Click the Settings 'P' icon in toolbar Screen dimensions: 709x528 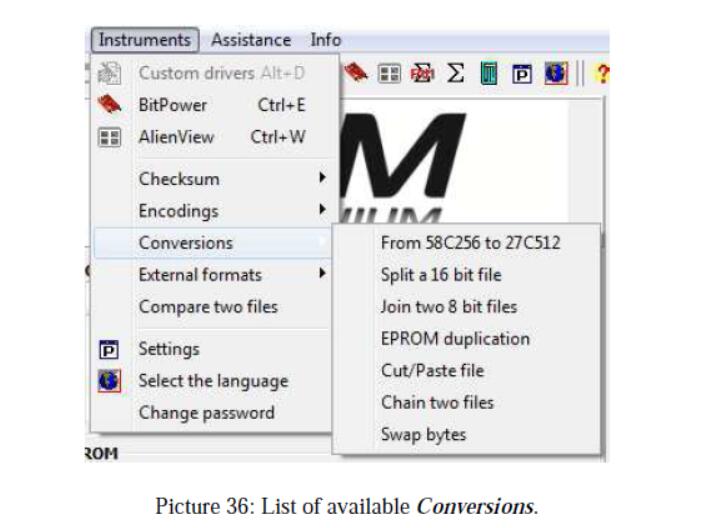[x=521, y=73]
